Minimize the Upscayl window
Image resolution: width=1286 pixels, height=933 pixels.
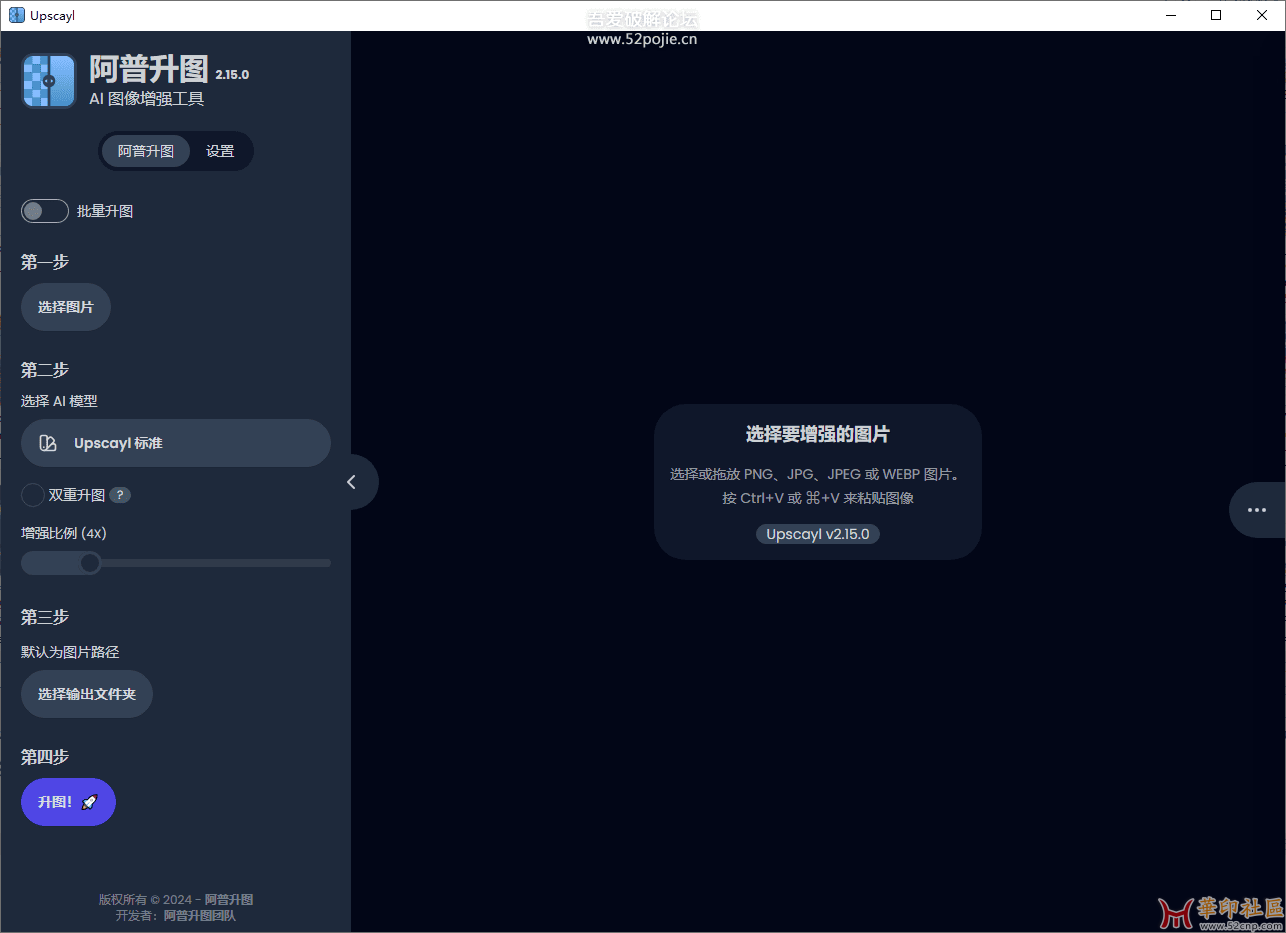(x=1171, y=15)
